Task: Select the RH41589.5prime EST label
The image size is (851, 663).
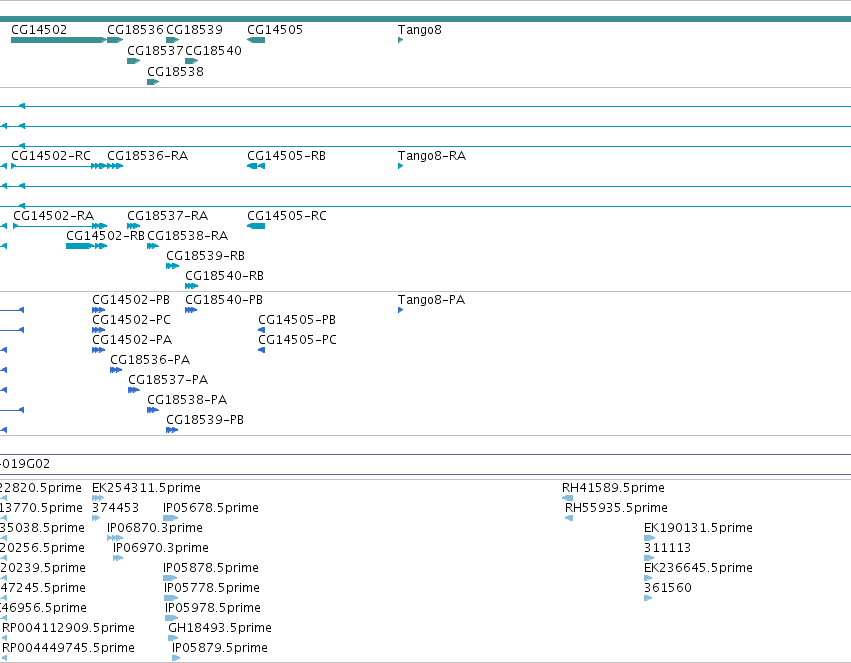Action: tap(613, 488)
